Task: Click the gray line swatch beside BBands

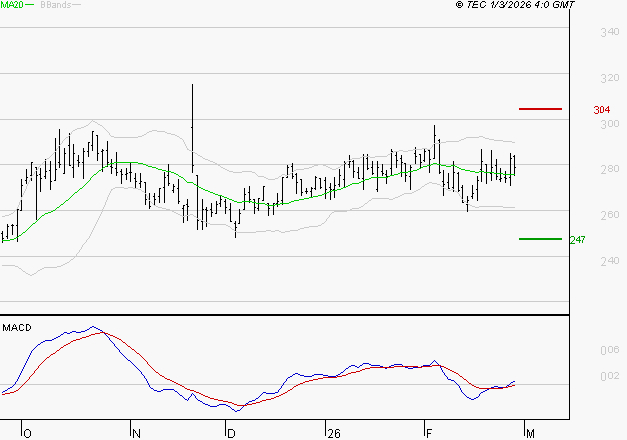Action: point(77,5)
